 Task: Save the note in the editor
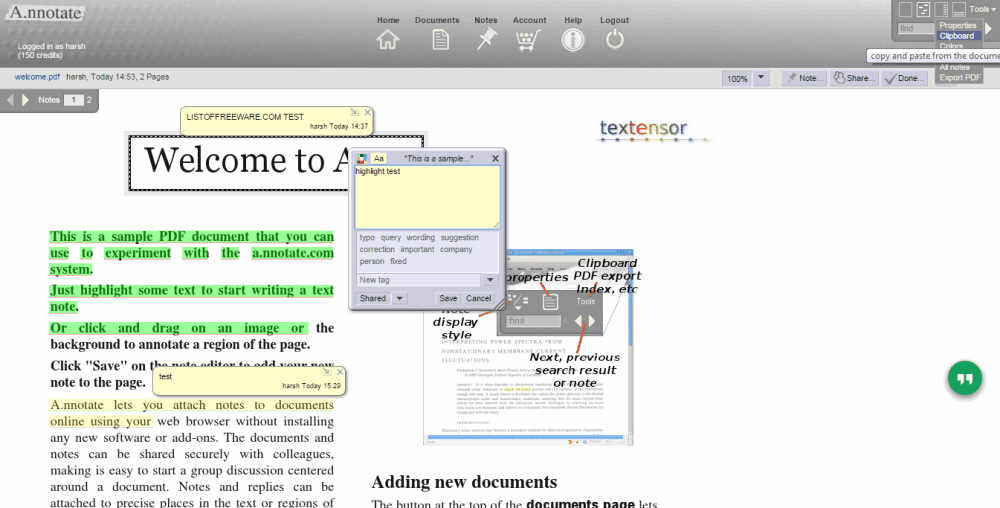click(448, 298)
